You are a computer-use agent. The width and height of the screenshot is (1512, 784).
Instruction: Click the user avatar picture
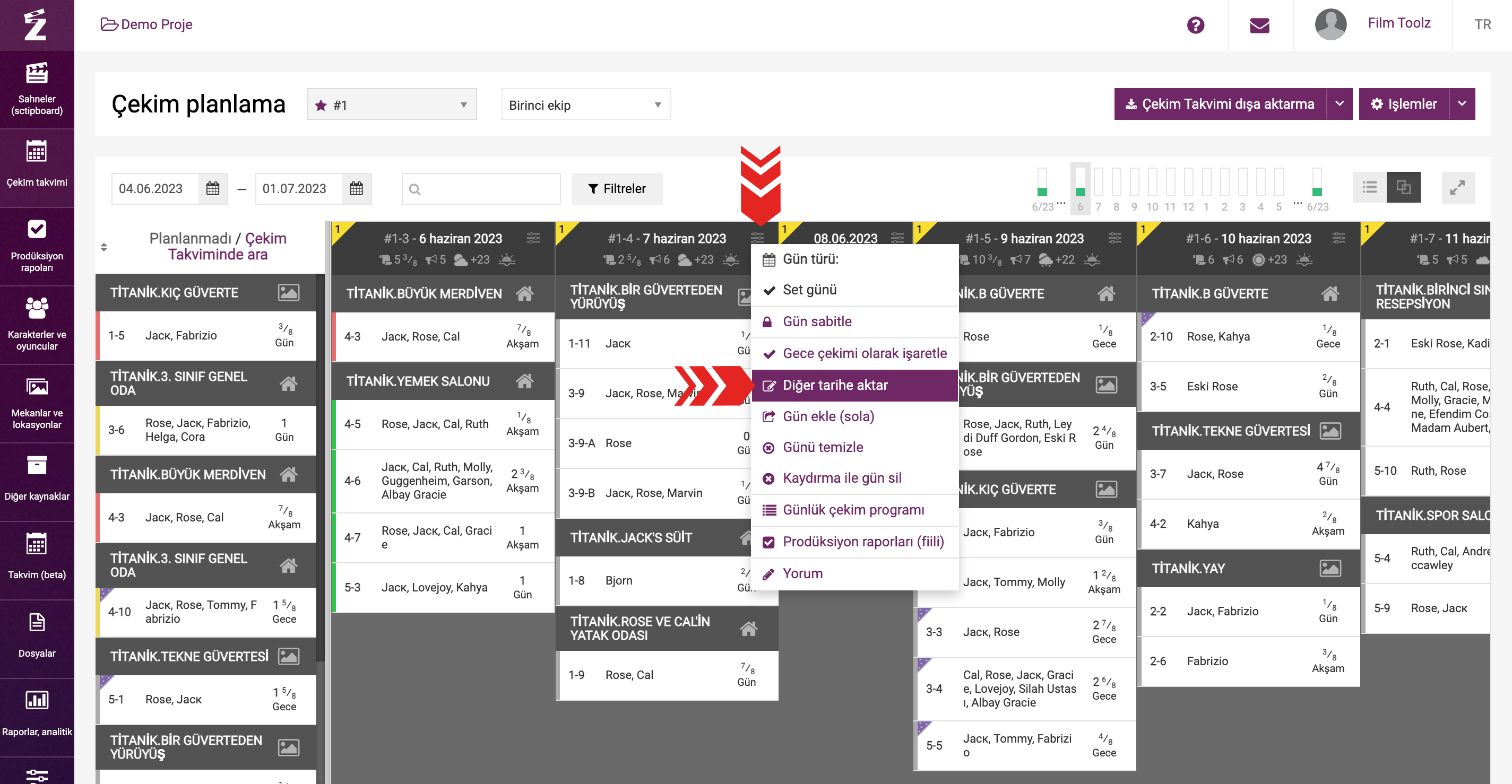1330,24
